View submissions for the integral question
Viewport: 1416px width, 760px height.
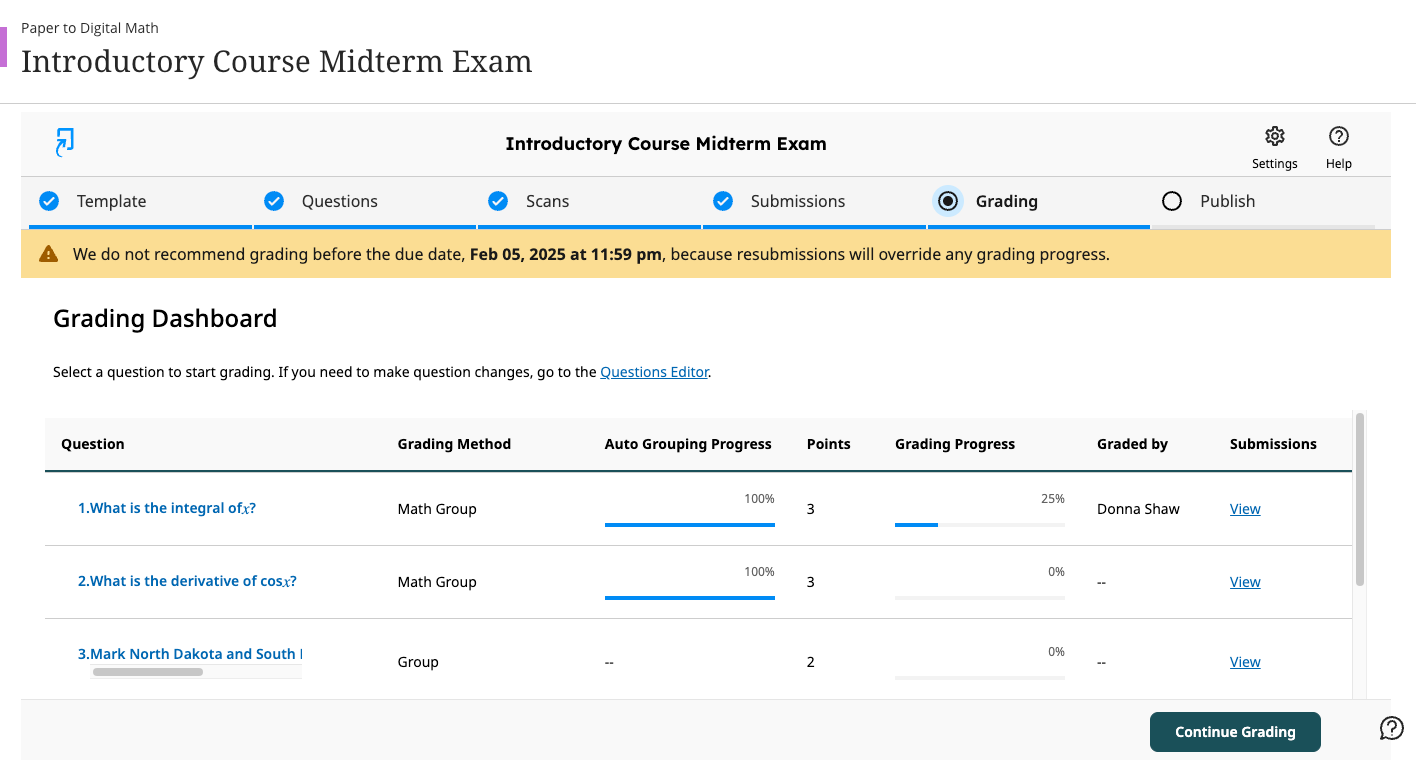pyautogui.click(x=1245, y=508)
